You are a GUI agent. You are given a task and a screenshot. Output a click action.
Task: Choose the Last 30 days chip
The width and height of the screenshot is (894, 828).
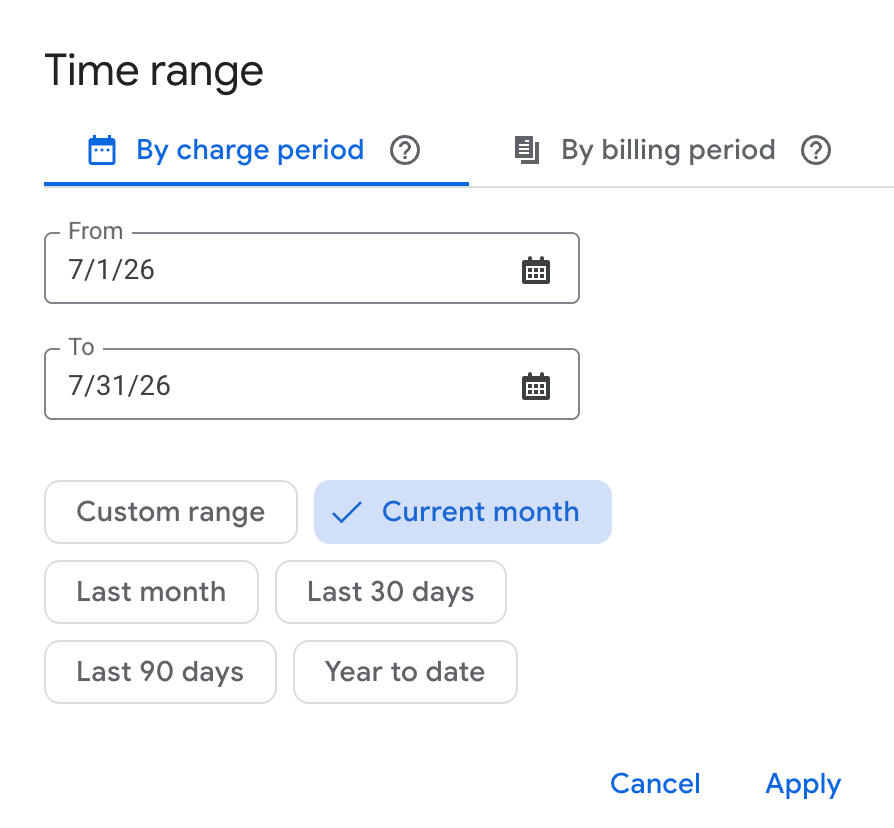click(x=391, y=592)
